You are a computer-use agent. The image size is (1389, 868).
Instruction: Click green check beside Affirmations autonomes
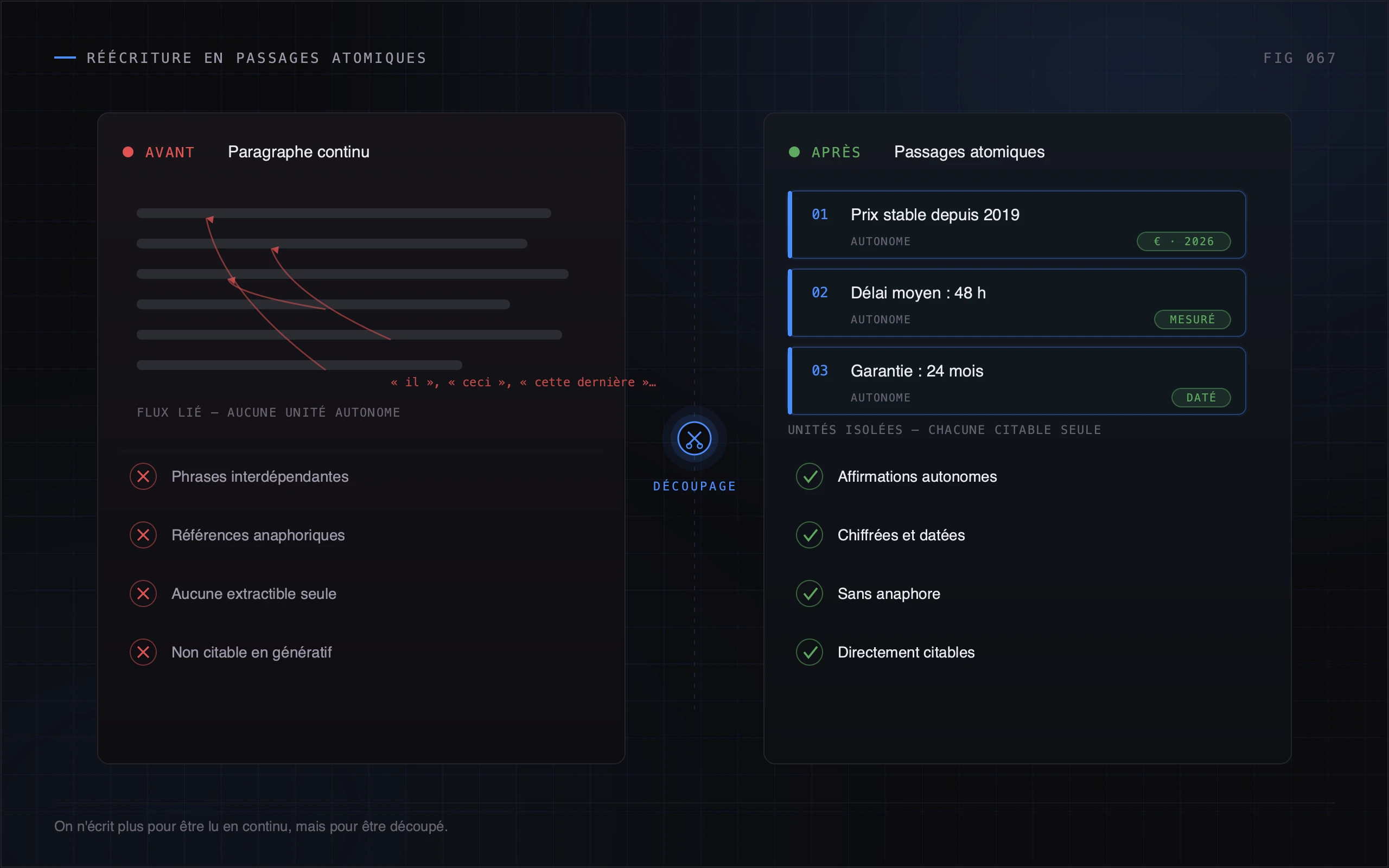point(810,476)
